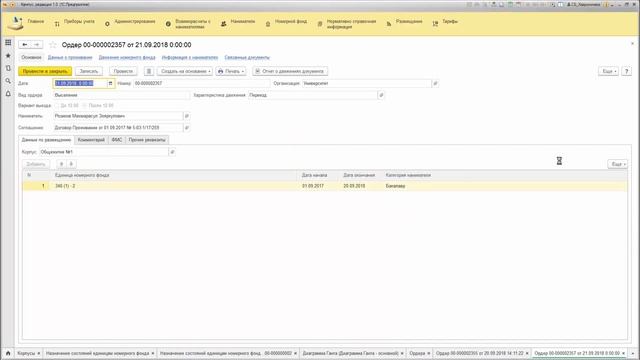The width and height of the screenshot is (640, 360).
Task: Open the 'Данные о проживании' link
Action: (x=70, y=58)
